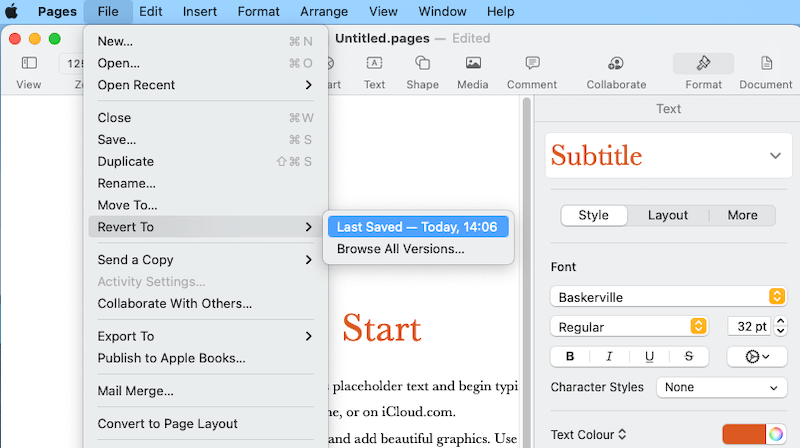The width and height of the screenshot is (800, 448).
Task: Toggle Underline formatting
Action: point(649,356)
